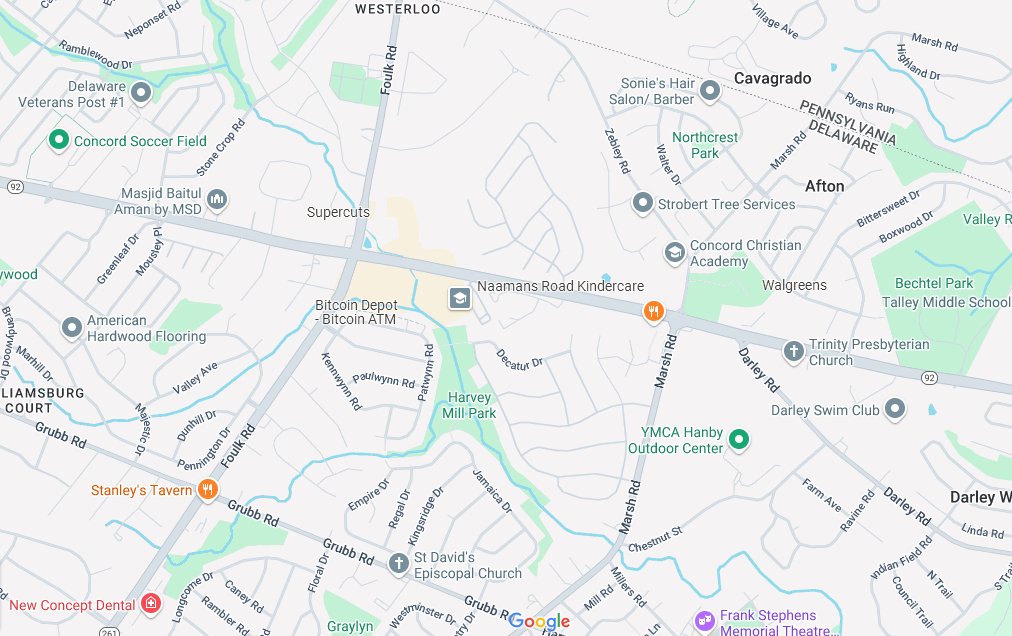Select the Concord Soccer Field green pin
This screenshot has height=636, width=1012.
59,140
